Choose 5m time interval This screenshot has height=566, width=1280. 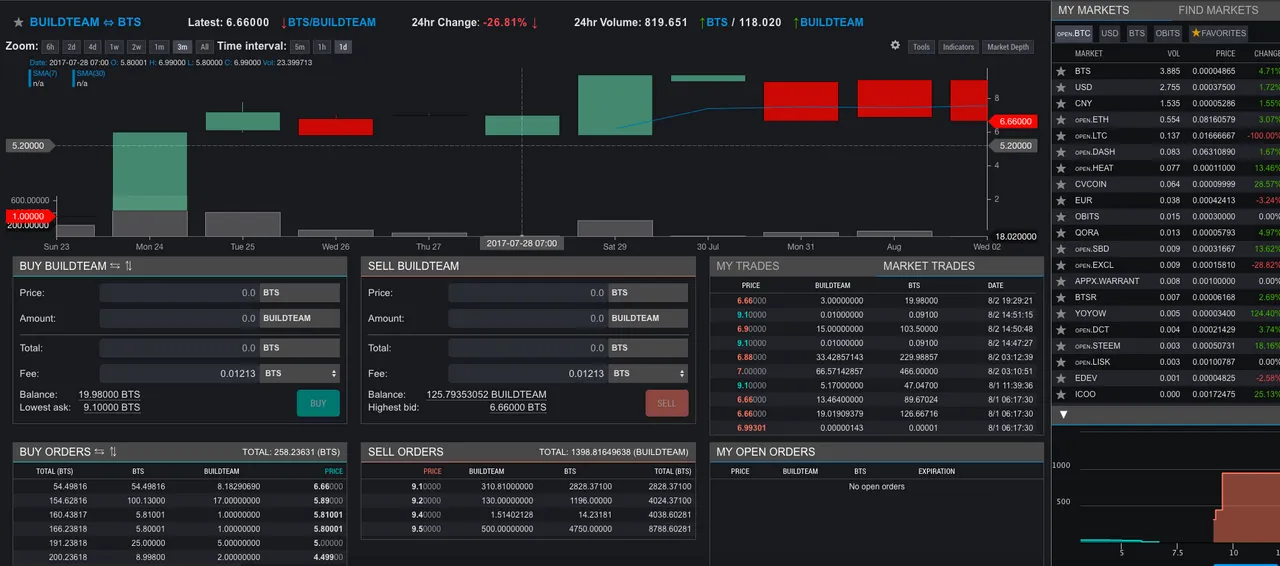299,46
